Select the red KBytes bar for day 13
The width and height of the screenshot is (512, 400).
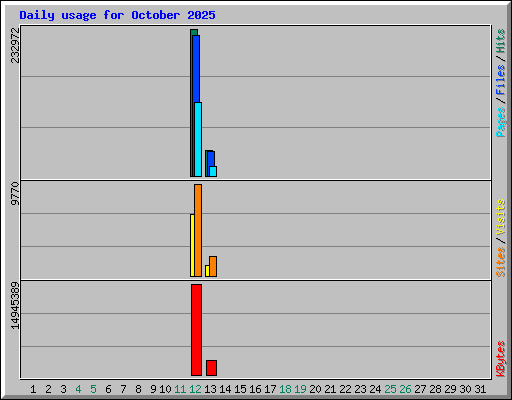pyautogui.click(x=211, y=368)
